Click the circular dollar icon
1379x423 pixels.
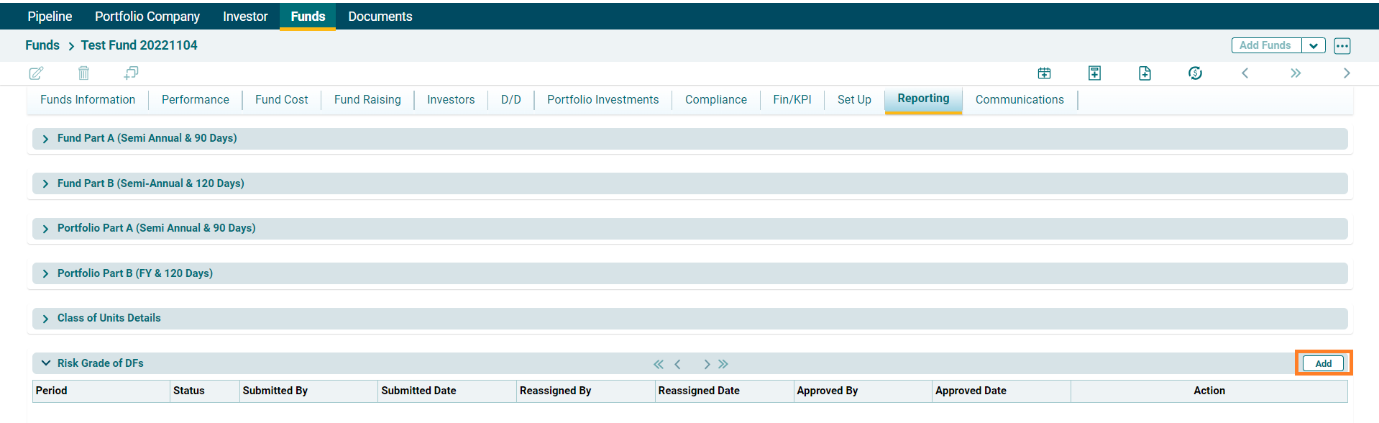click(x=1195, y=73)
